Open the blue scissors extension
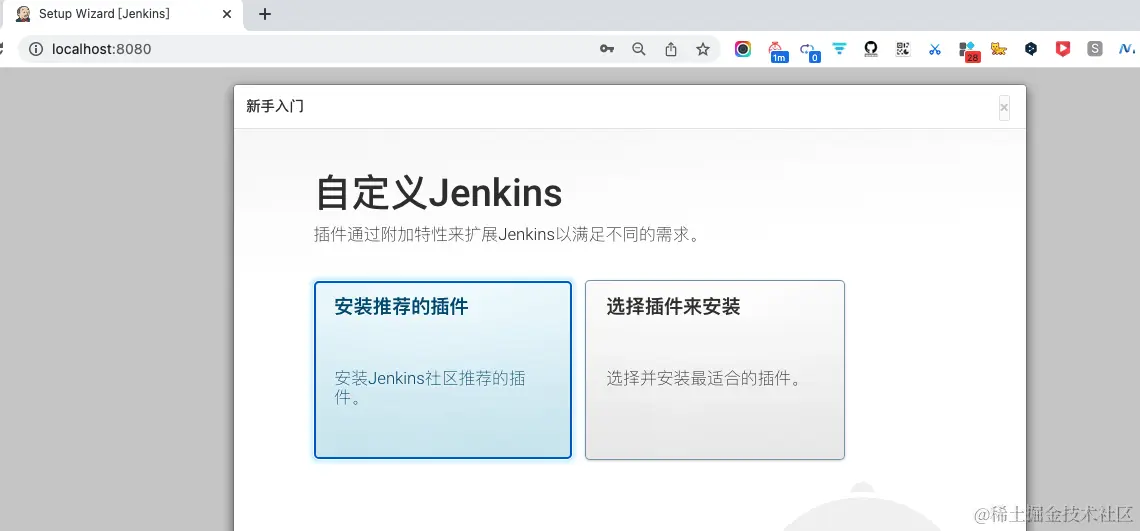 coord(935,49)
